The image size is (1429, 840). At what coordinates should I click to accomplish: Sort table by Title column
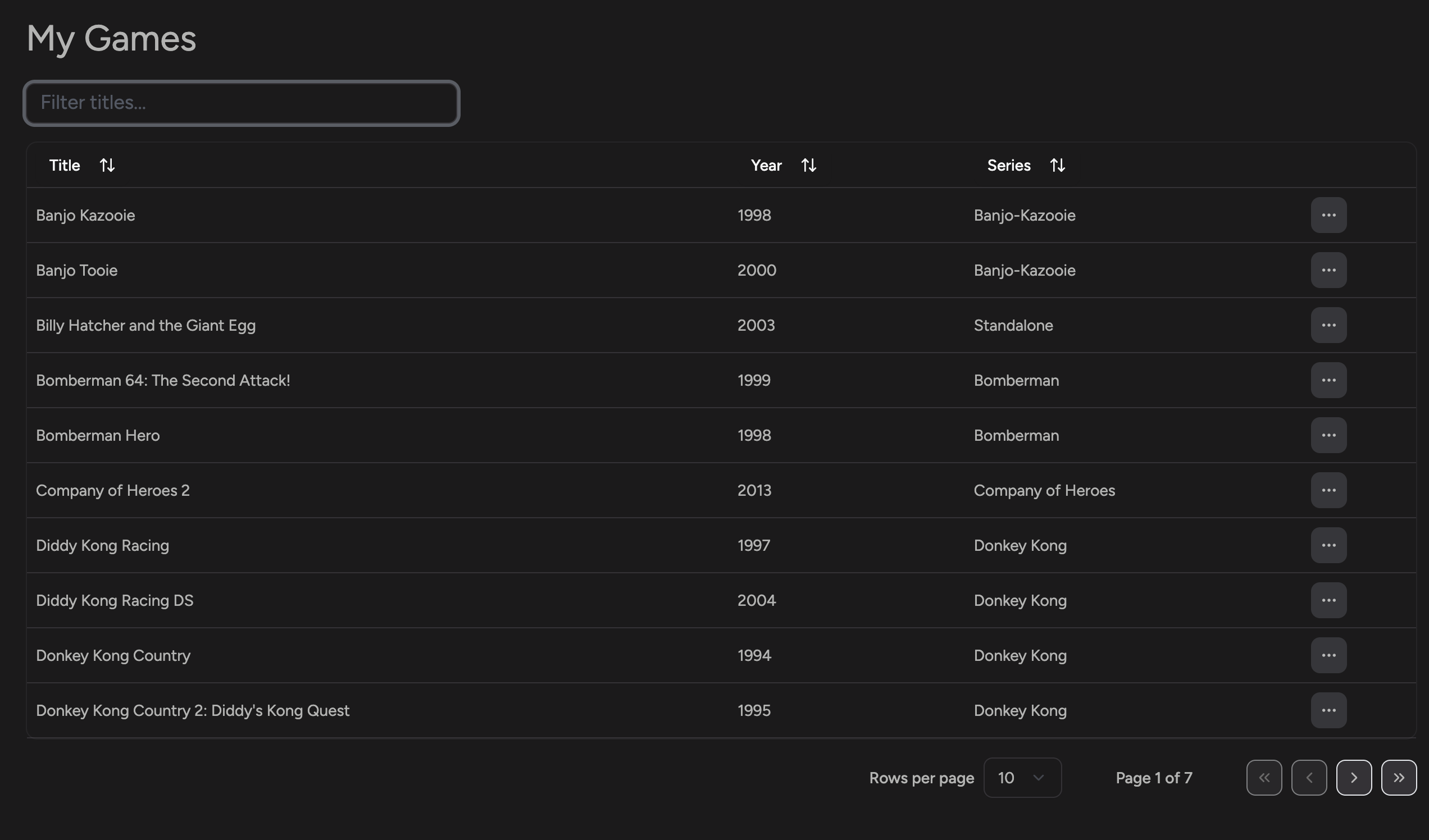[82, 165]
